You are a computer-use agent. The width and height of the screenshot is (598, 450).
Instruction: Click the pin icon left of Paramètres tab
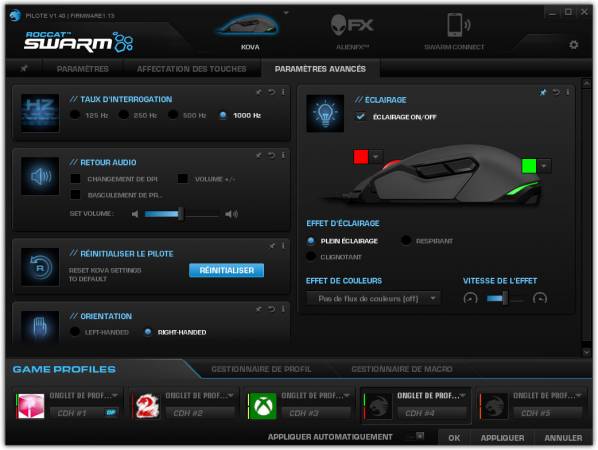[x=24, y=68]
